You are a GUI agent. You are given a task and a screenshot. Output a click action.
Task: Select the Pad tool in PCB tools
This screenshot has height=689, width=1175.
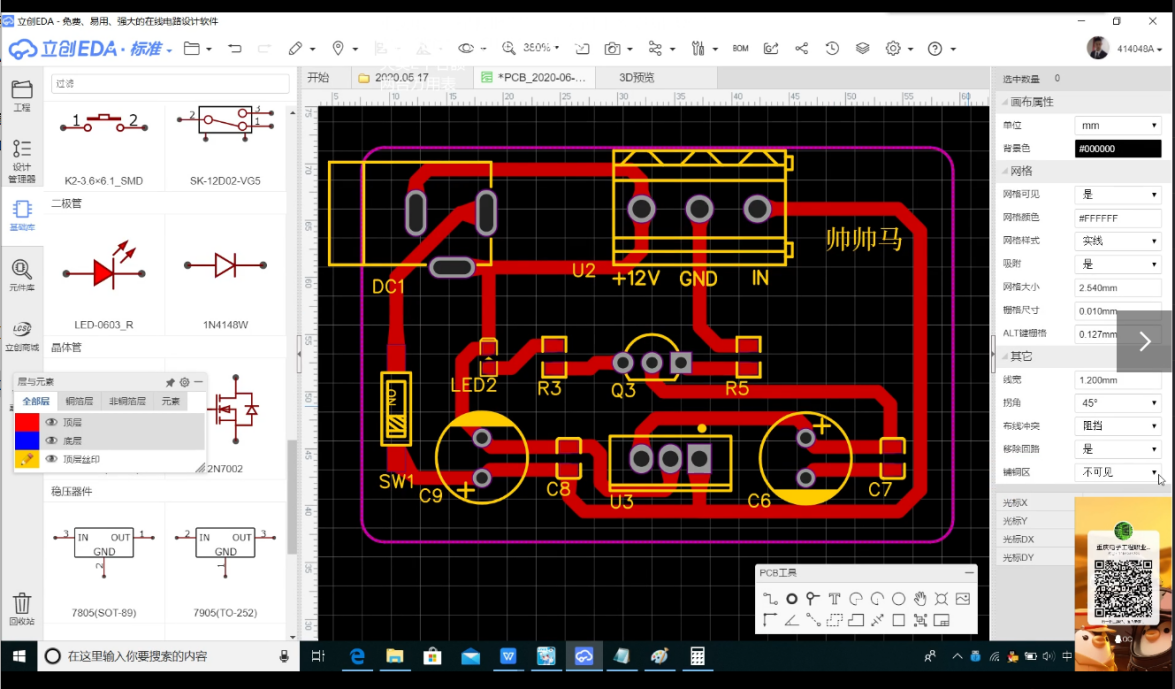click(x=791, y=599)
